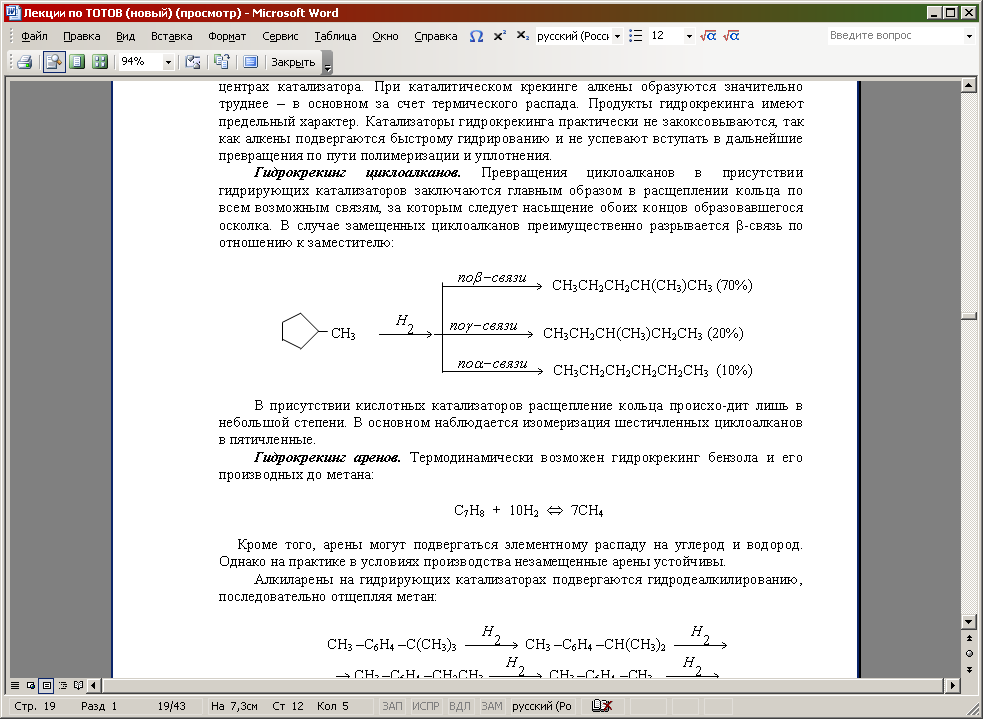The width and height of the screenshot is (983, 719).
Task: Click the CH3CH2CH2CH2CH2CH3 (10%) product
Action: pyautogui.click(x=653, y=370)
